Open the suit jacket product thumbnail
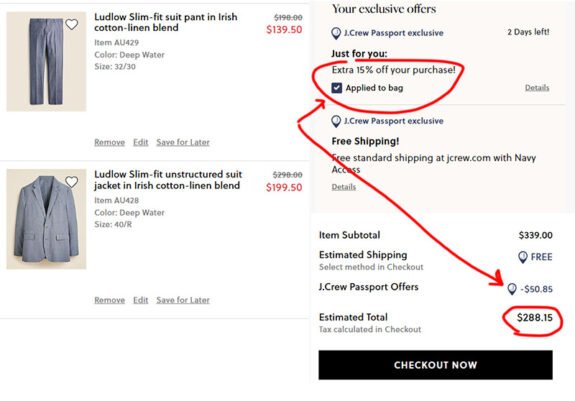Screen dimensions: 575x401 click(46, 219)
